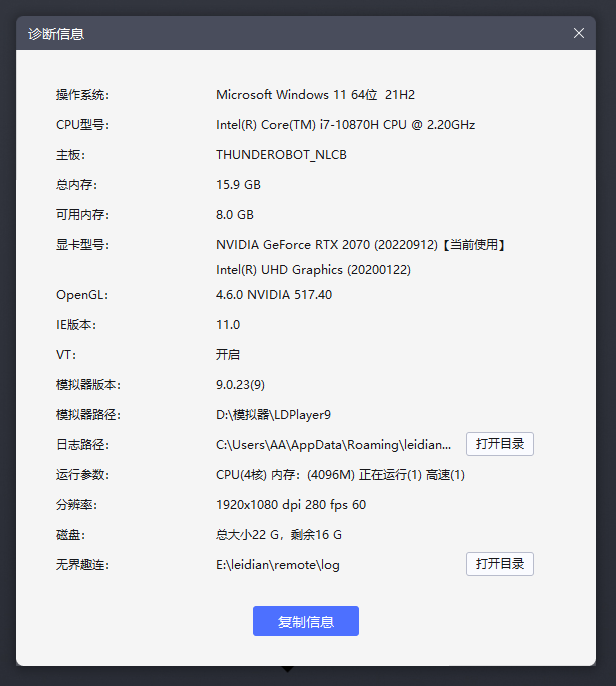Close the 诊断信息 dialog

[x=578, y=33]
